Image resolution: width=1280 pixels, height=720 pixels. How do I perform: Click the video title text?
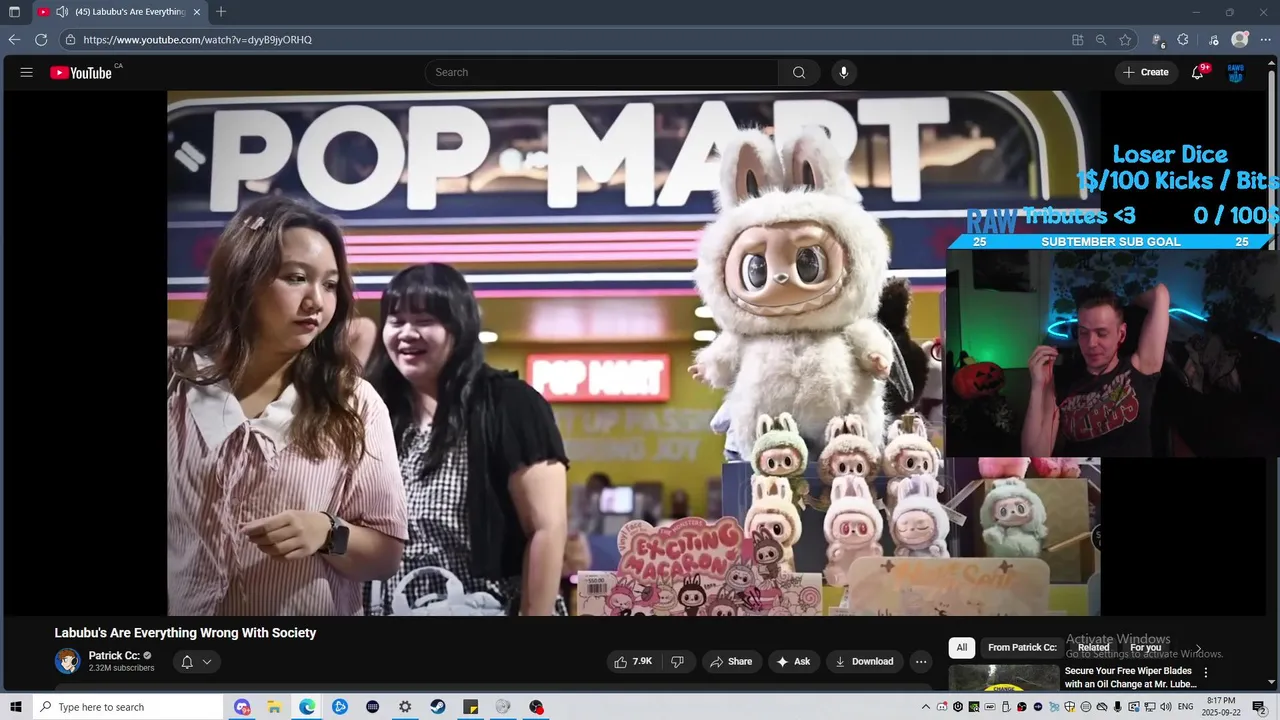click(185, 633)
